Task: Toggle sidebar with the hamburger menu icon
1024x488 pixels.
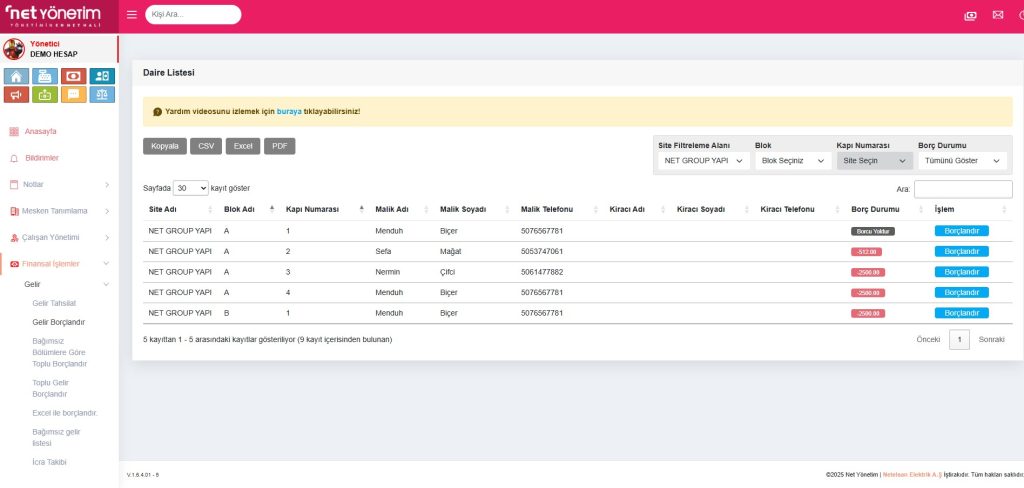Action: click(132, 15)
